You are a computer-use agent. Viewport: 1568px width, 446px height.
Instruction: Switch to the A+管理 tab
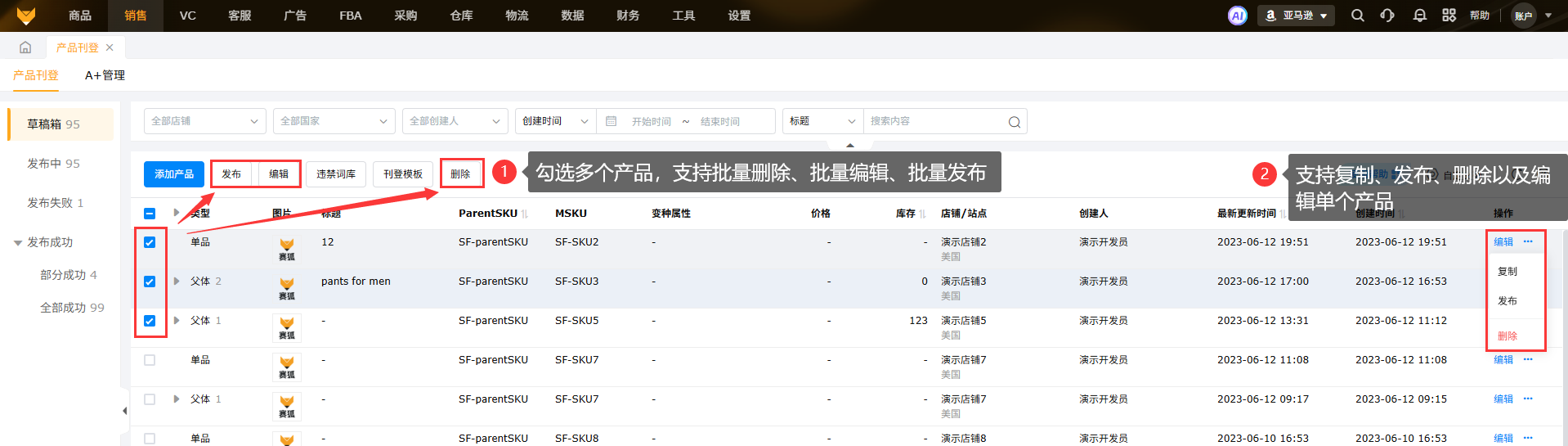point(105,75)
